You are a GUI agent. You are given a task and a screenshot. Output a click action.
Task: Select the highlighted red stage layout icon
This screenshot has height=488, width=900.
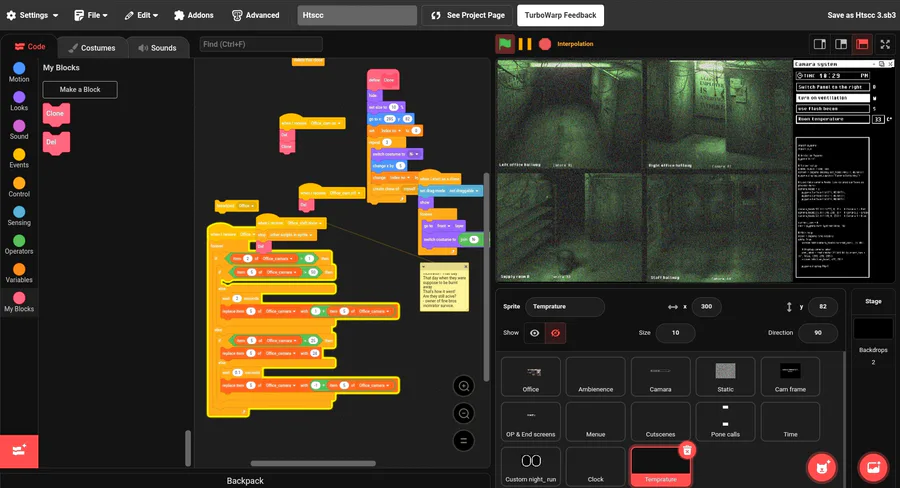(862, 44)
